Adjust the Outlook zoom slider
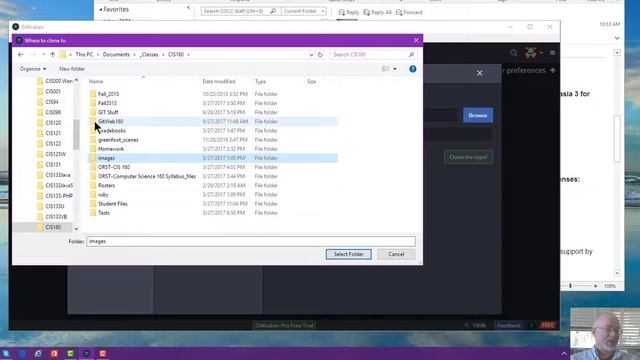This screenshot has height=360, width=640. 570,286
